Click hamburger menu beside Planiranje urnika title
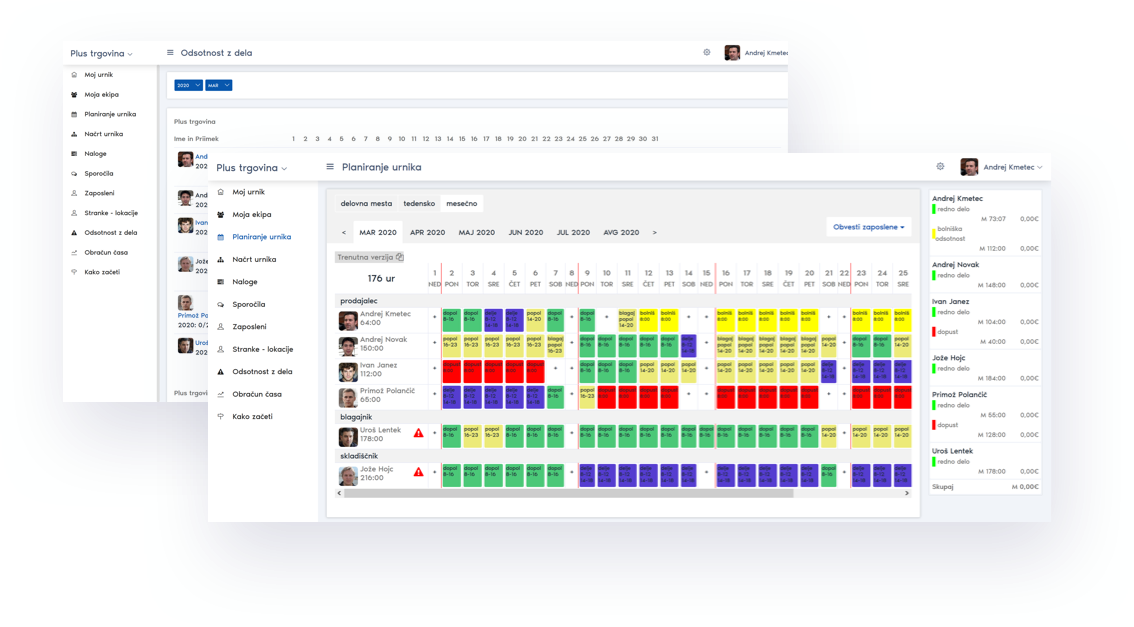Screen dimensions: 1134x627 click(330, 167)
